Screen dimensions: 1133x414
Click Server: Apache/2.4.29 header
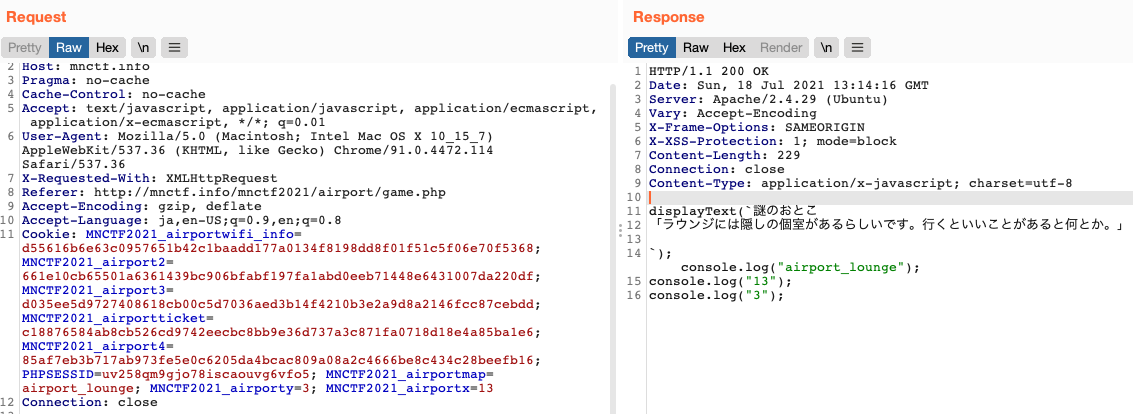click(x=769, y=99)
